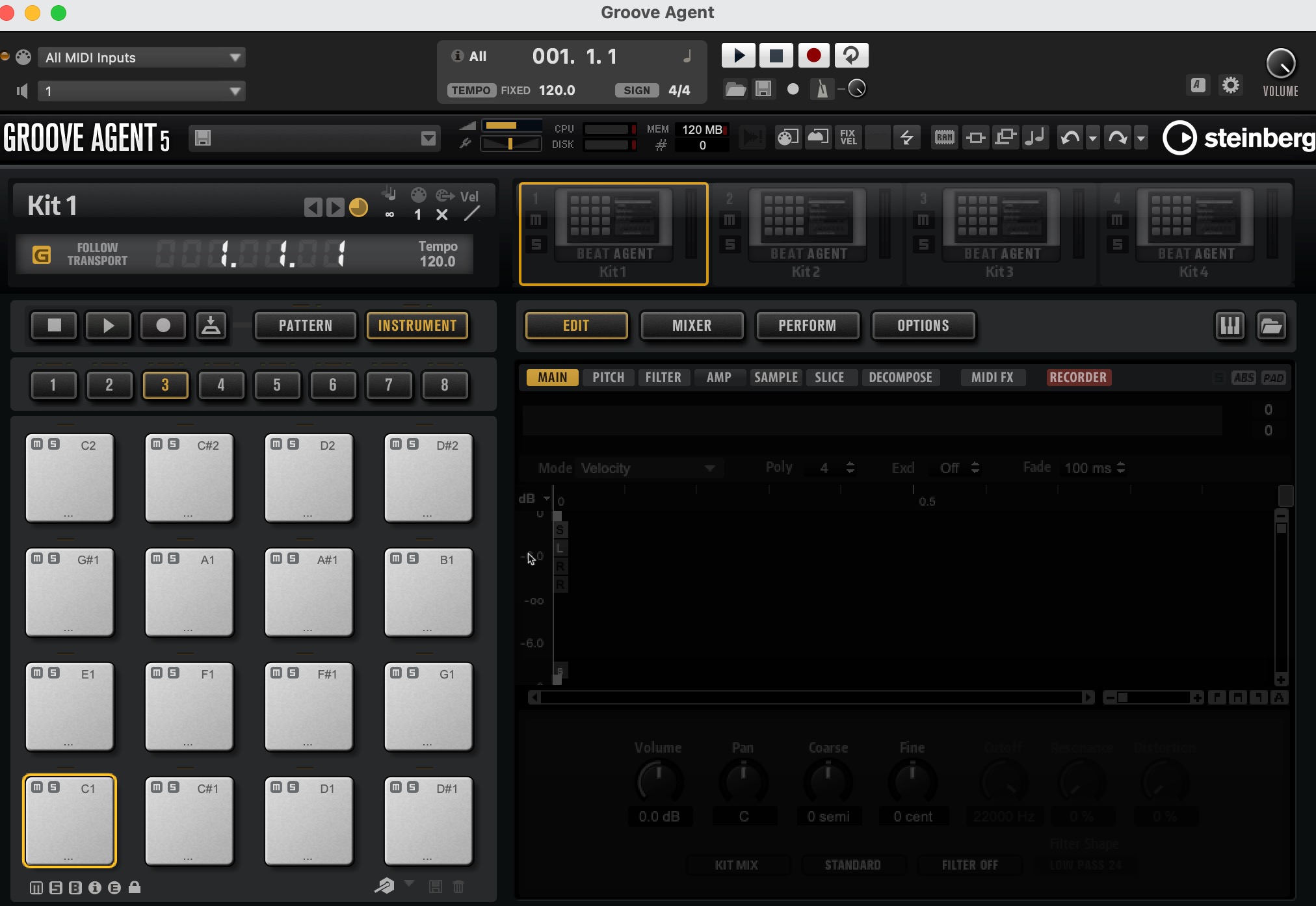Image resolution: width=1316 pixels, height=906 pixels.
Task: Click the pad lock icon below pads
Action: (x=135, y=887)
